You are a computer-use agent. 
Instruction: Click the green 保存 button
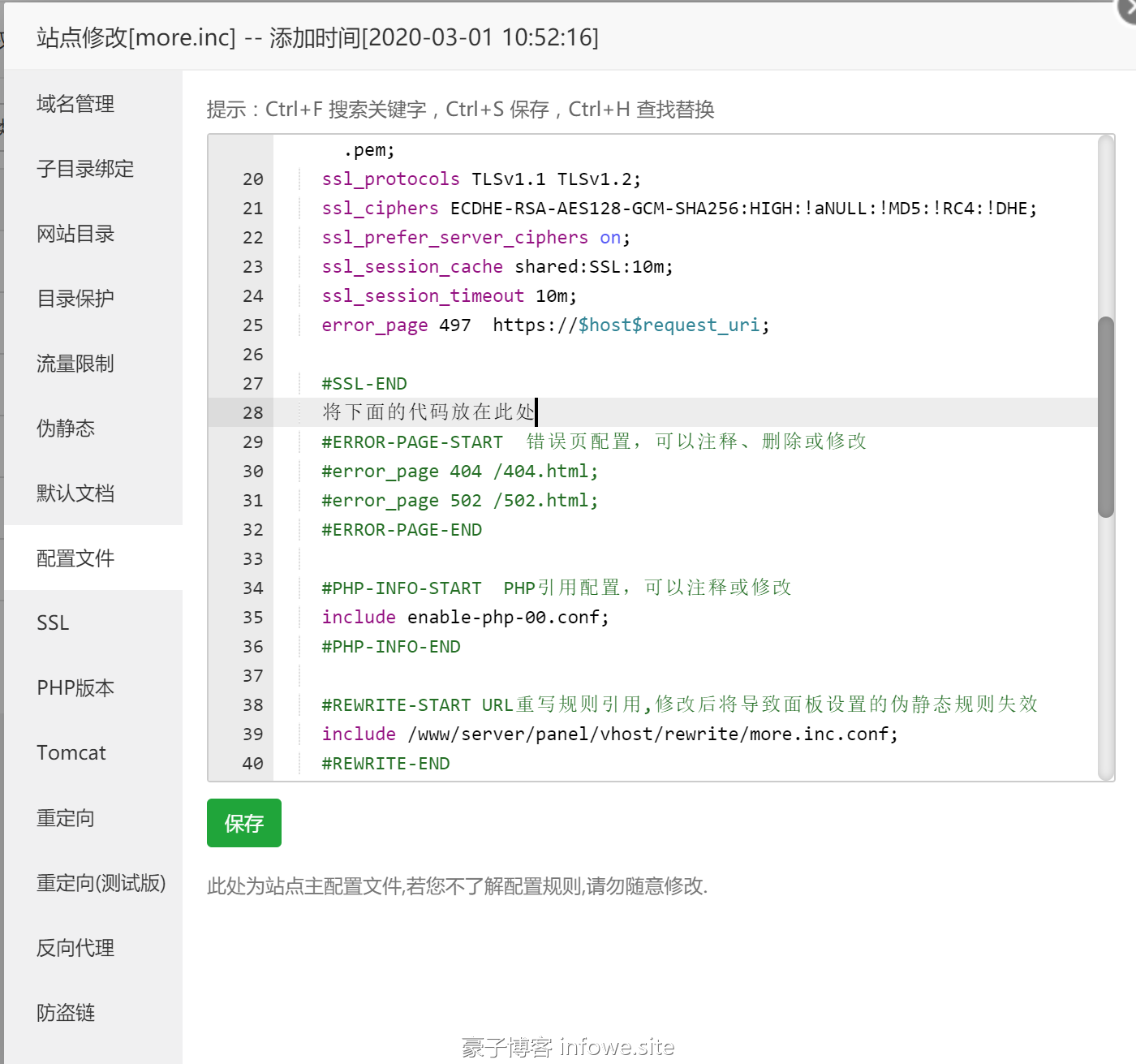click(x=244, y=823)
